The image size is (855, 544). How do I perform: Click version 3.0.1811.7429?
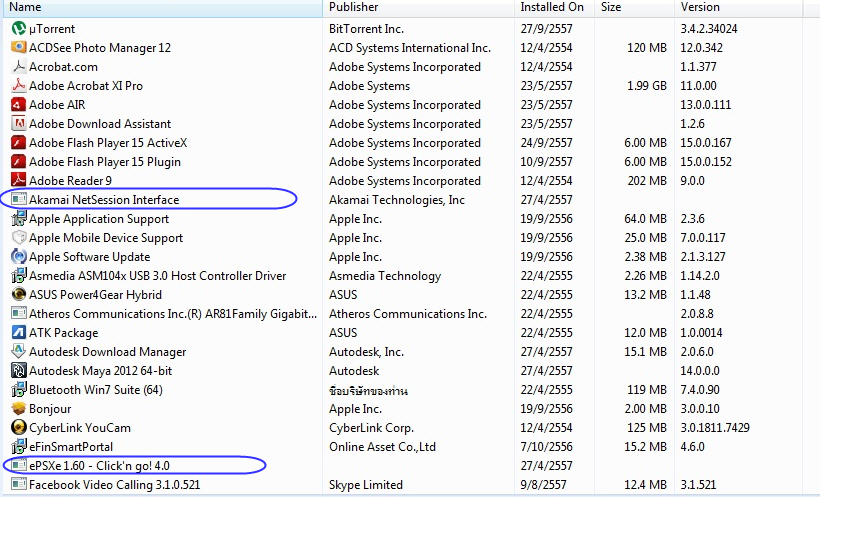(714, 428)
